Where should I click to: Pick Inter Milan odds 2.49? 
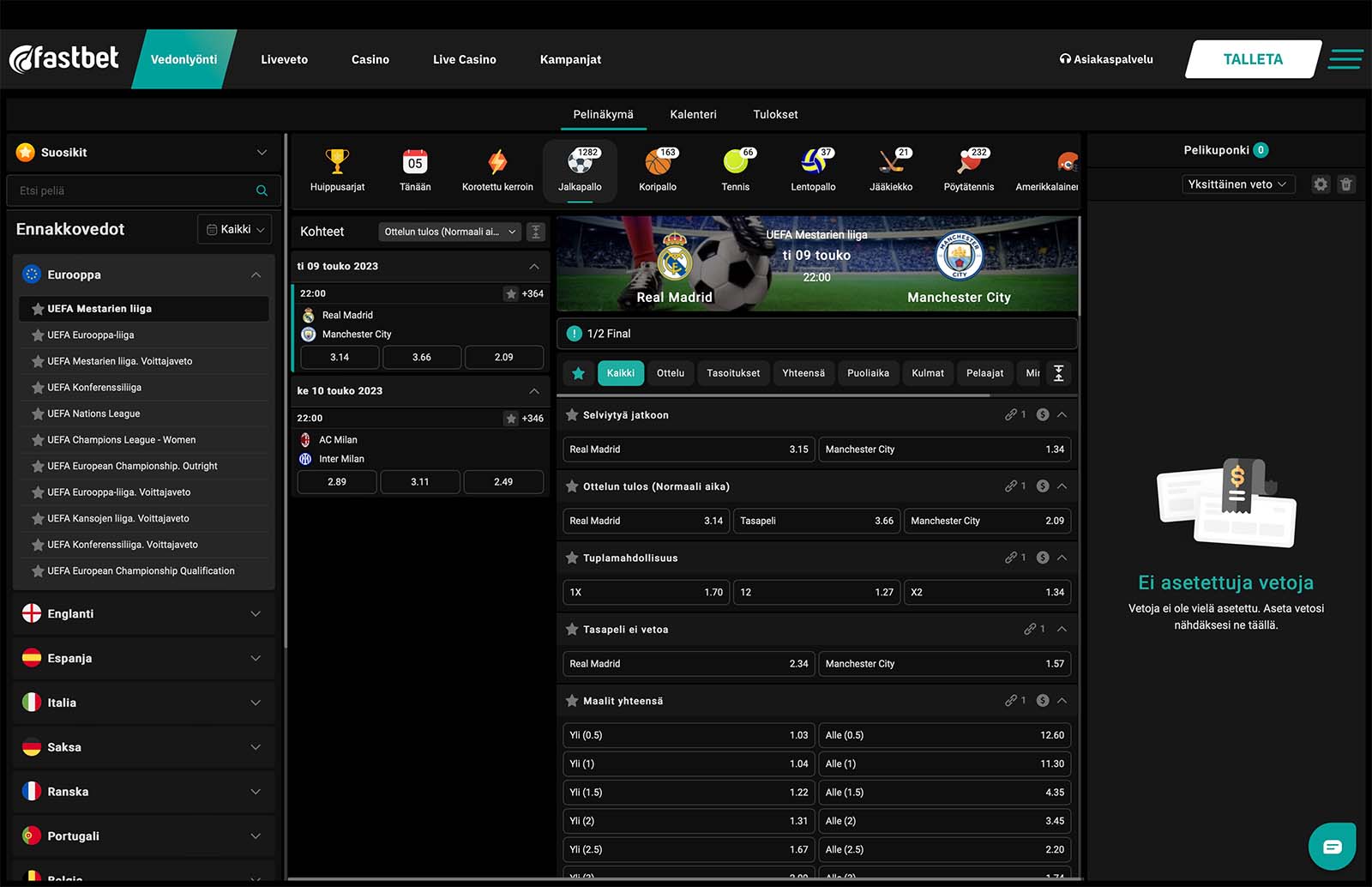pos(503,482)
